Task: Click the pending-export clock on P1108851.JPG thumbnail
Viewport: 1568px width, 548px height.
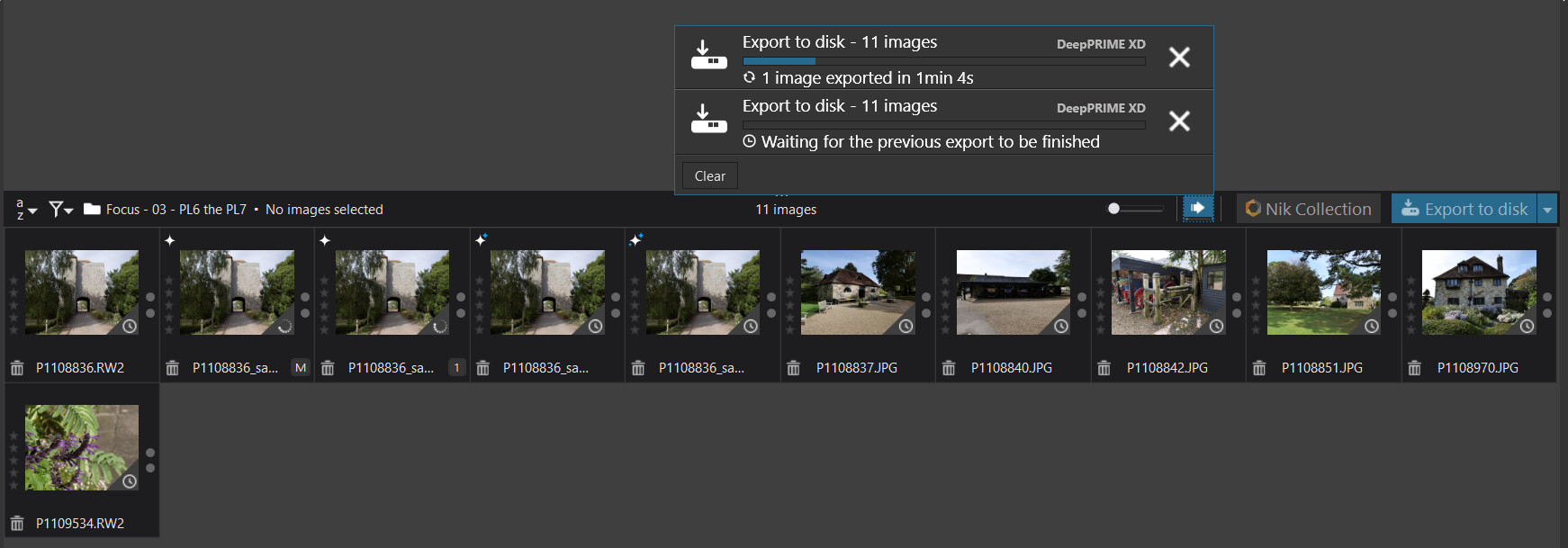Action: (1372, 326)
